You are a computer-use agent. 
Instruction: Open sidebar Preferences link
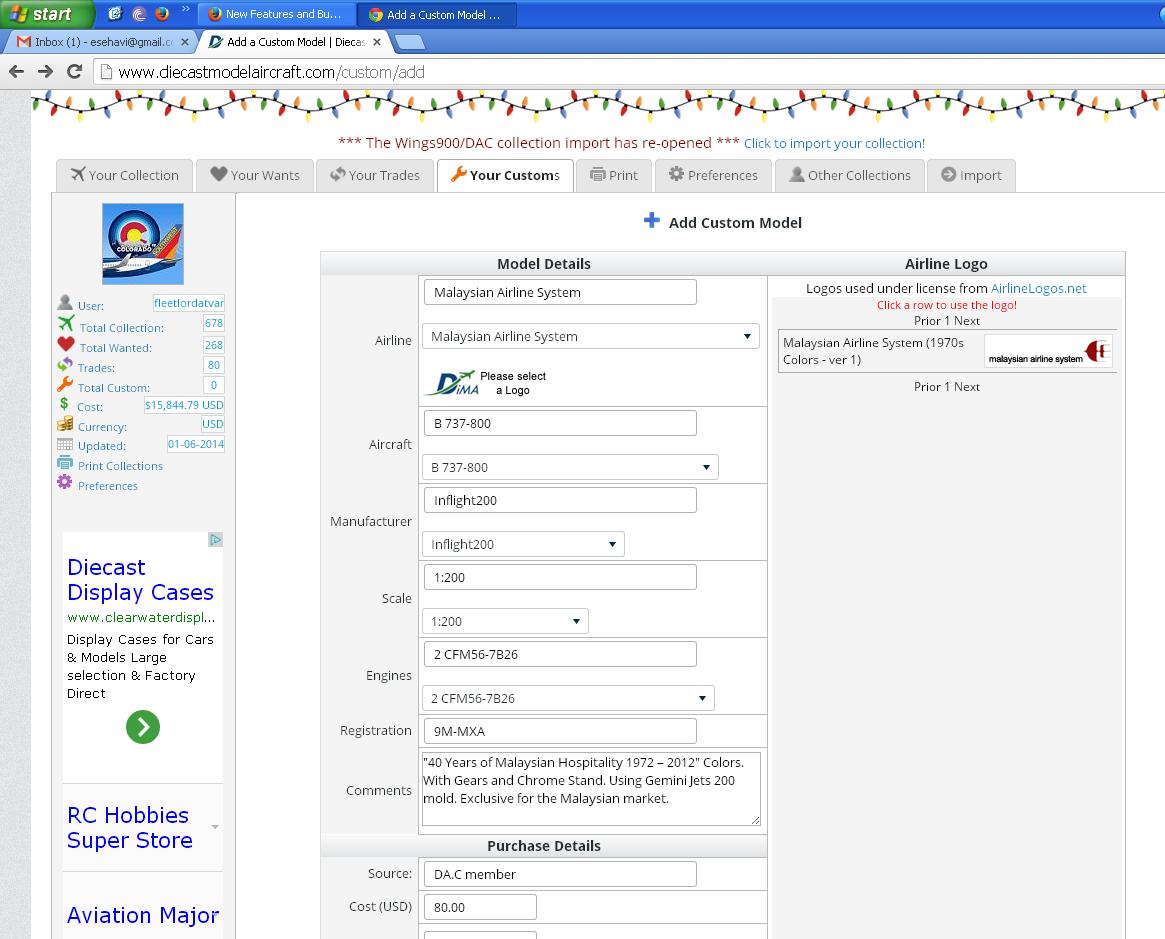[x=108, y=486]
